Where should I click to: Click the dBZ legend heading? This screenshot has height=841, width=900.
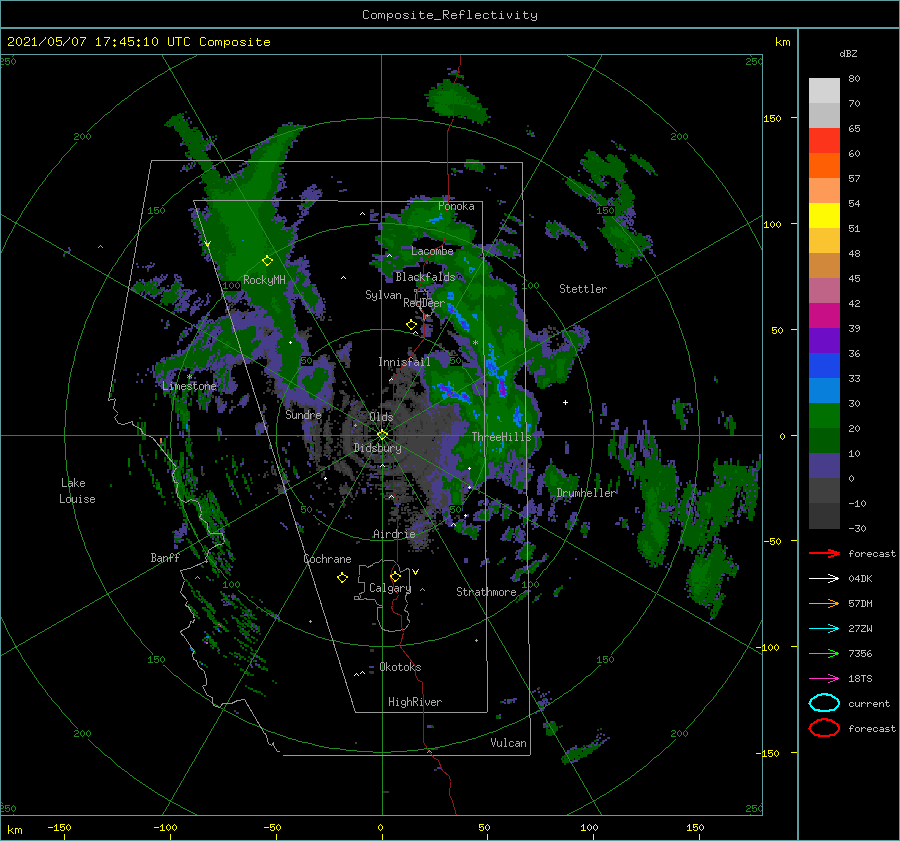pos(848,54)
